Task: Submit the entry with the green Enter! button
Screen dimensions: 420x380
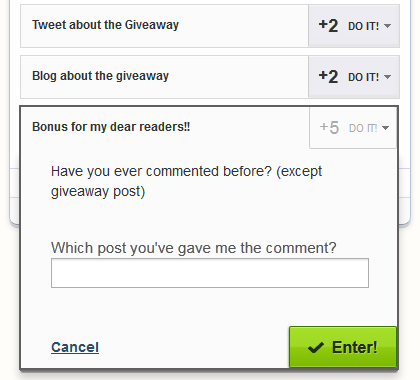Action: (x=343, y=347)
